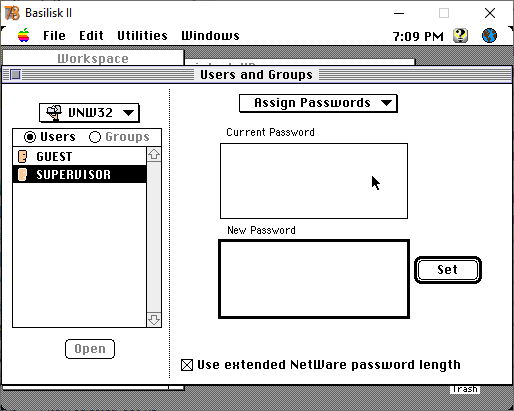This screenshot has width=514, height=411.
Task: Click the user list scroll up arrow
Action: point(154,155)
